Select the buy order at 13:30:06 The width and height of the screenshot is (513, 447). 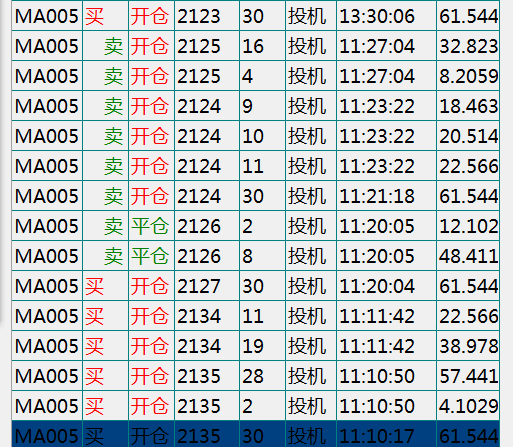tap(256, 16)
